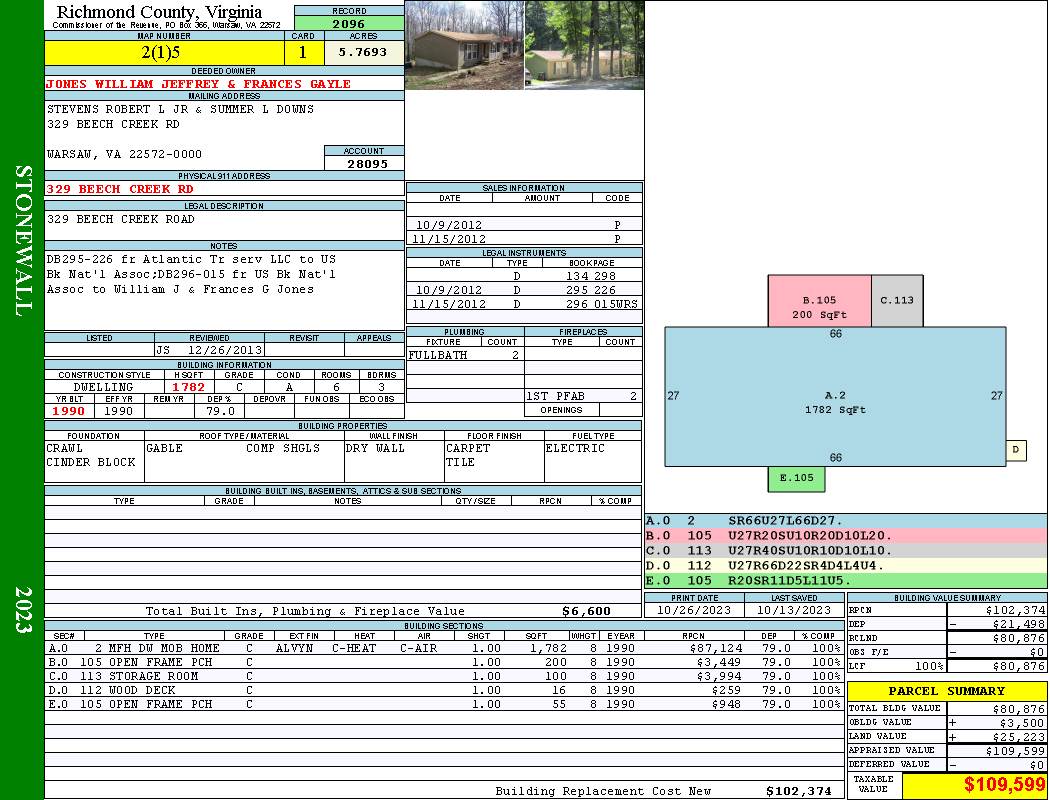Select ELECTRIC fuel type value
Screen dimensions: 1050x800
pyautogui.click(x=575, y=448)
